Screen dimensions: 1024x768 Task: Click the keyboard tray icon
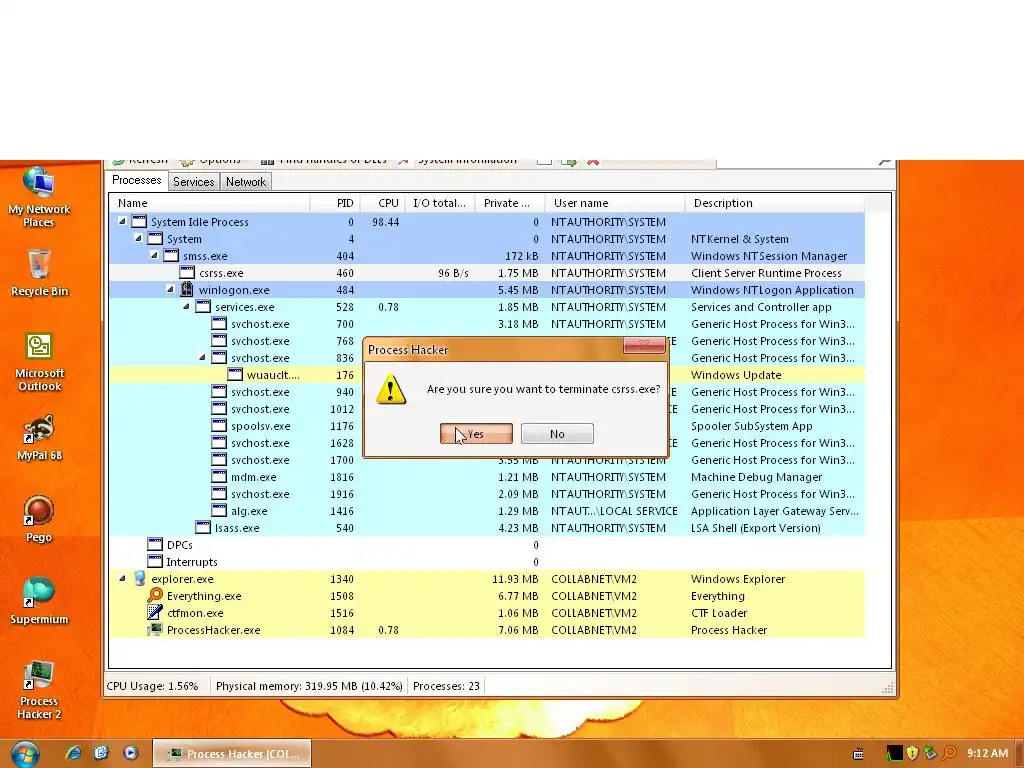[859, 754]
